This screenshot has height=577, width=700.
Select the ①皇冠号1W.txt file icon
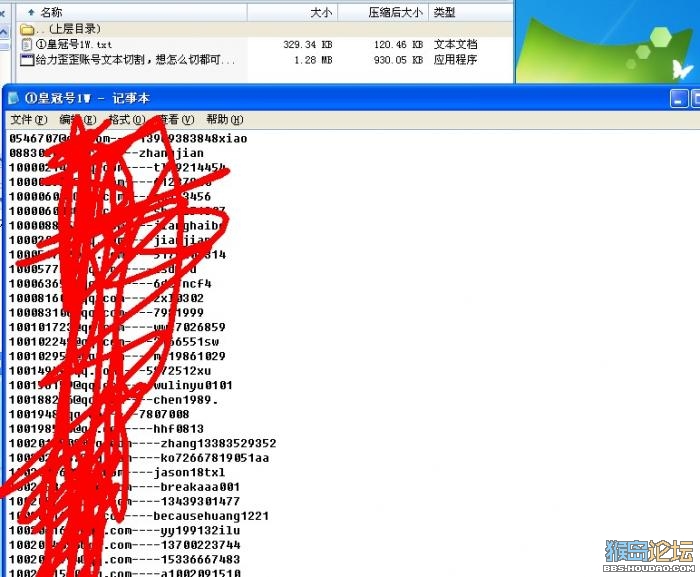(x=27, y=45)
